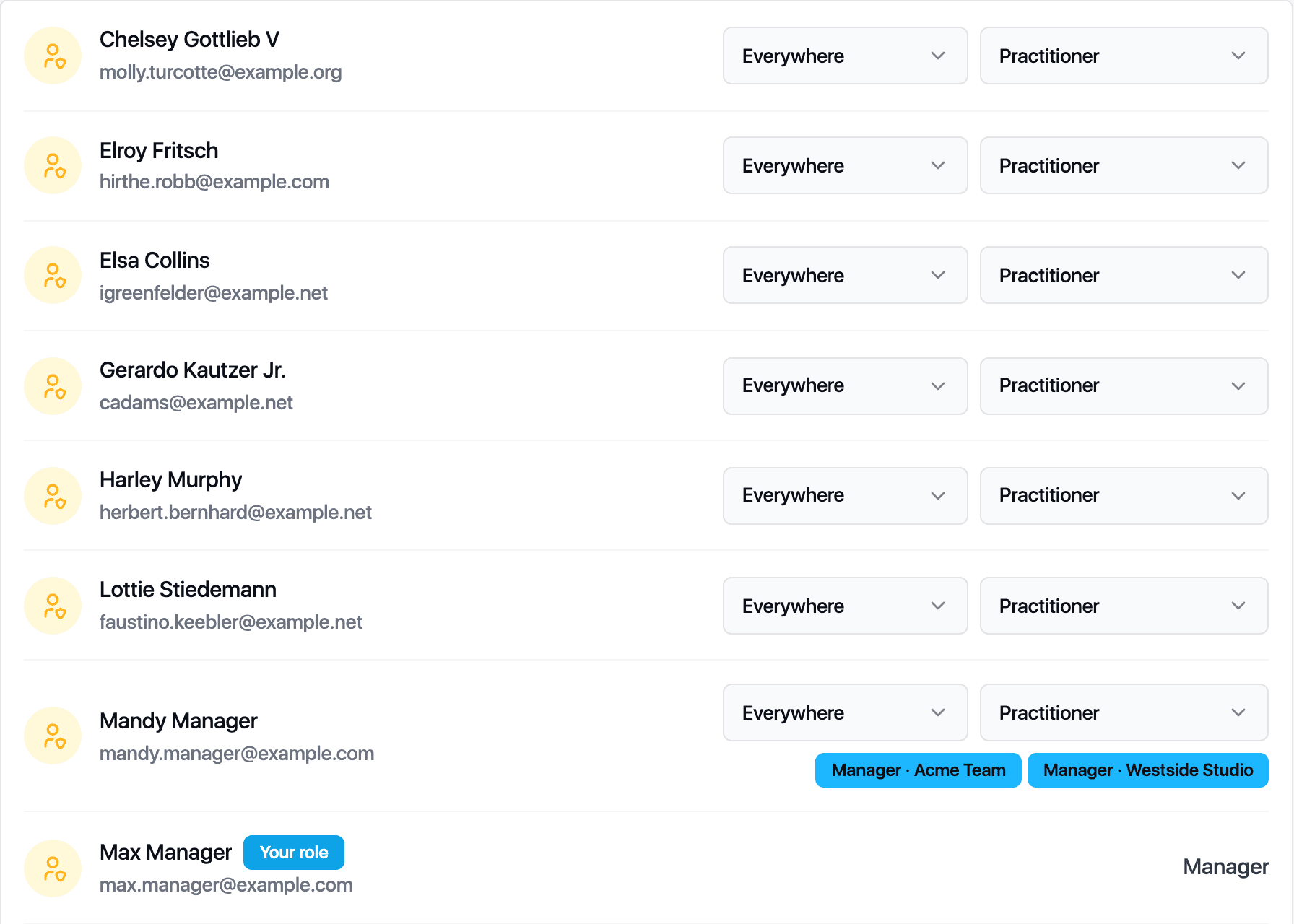Open Mandy Manager's Practitioner role dropdown
1294x924 pixels.
click(x=1124, y=712)
